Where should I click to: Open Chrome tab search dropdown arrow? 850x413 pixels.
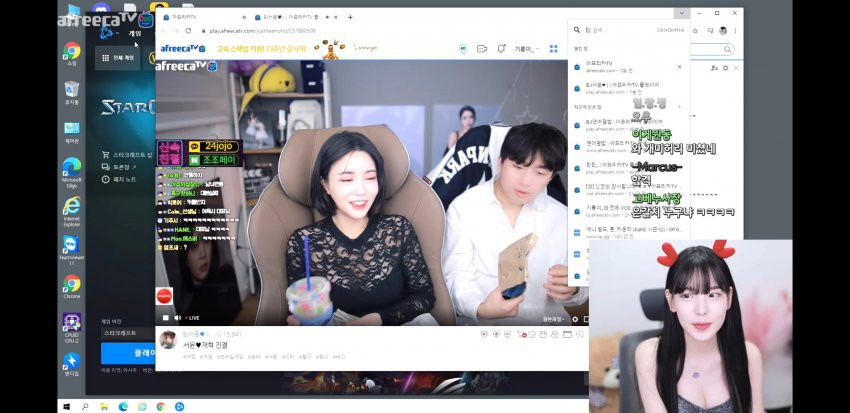click(681, 13)
